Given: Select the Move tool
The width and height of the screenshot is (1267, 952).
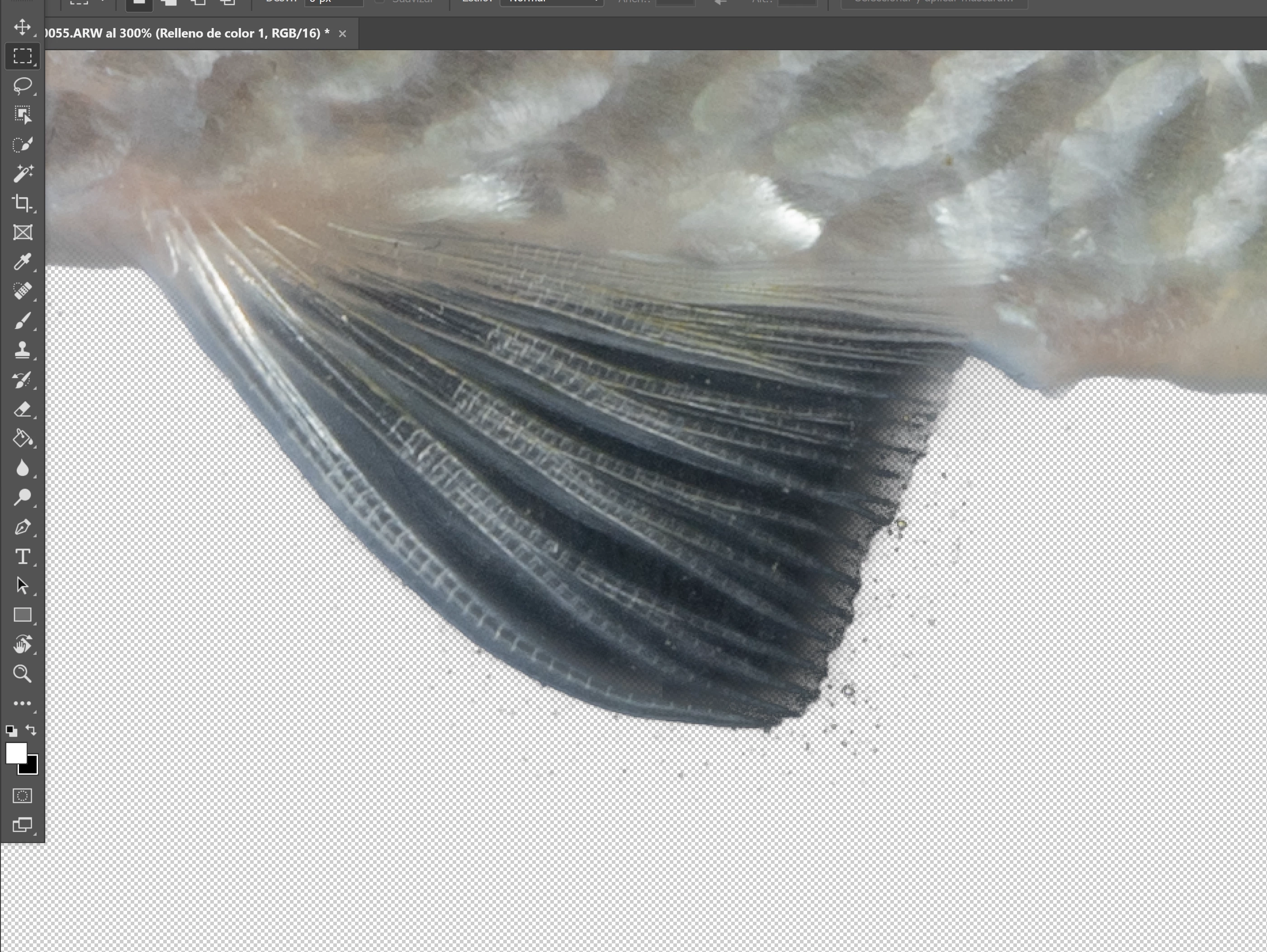Looking at the screenshot, I should click(x=22, y=27).
